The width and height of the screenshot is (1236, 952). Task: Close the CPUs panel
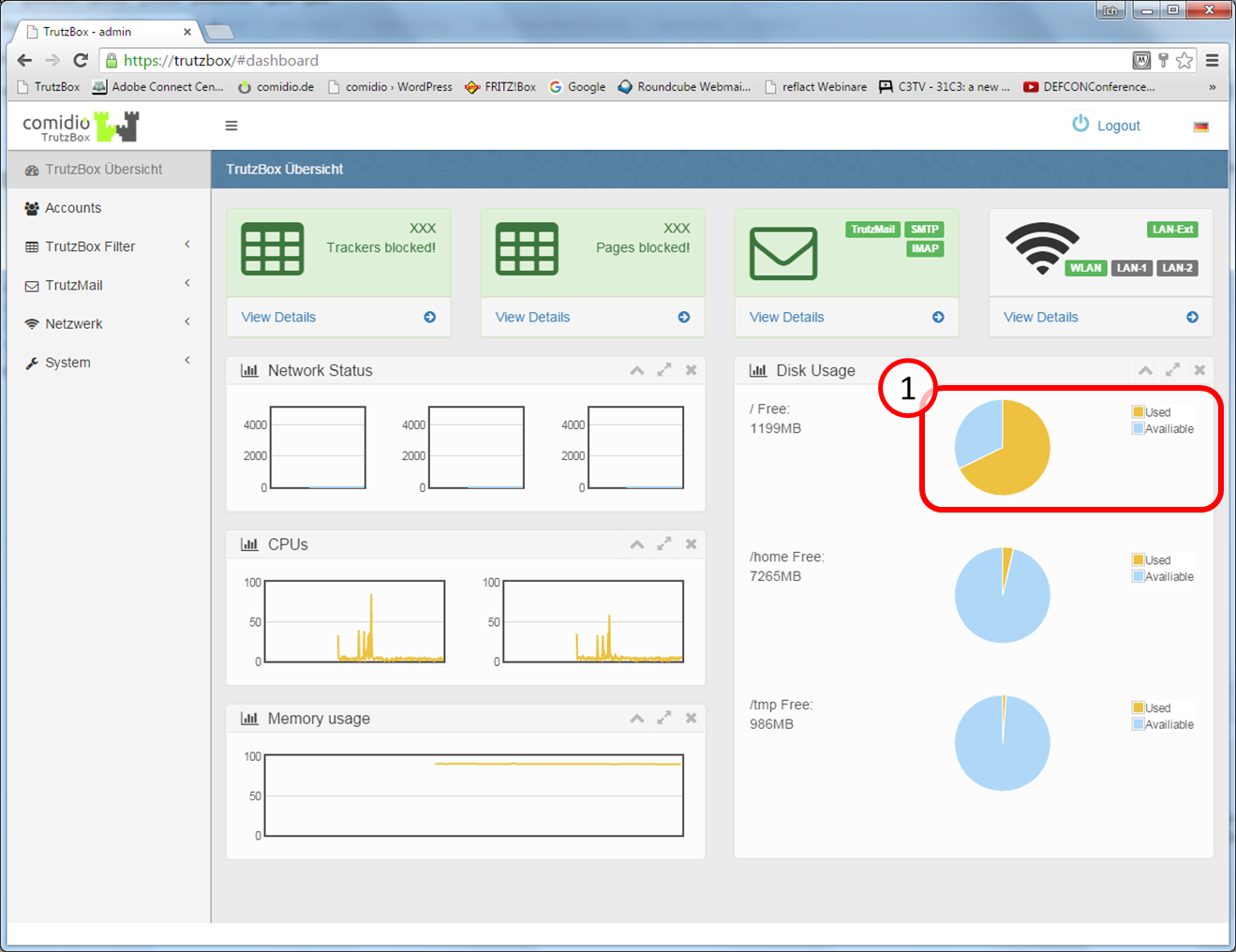[x=691, y=544]
